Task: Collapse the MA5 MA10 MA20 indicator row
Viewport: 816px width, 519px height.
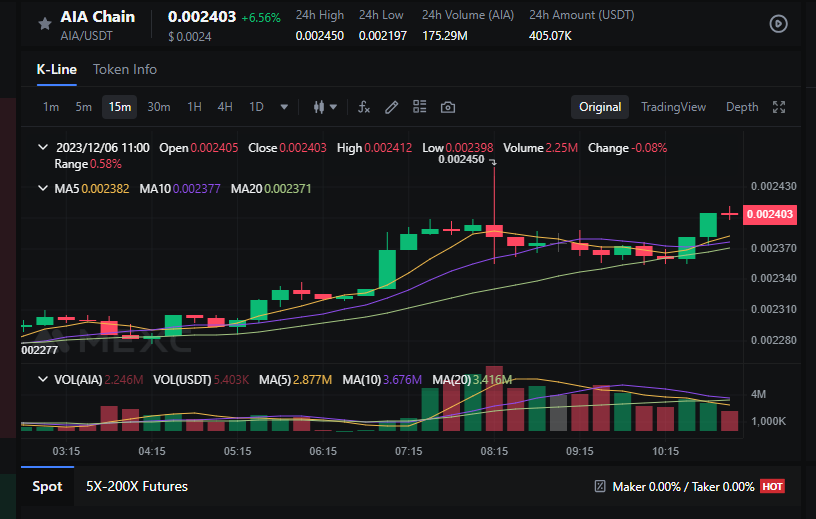Action: [43, 188]
